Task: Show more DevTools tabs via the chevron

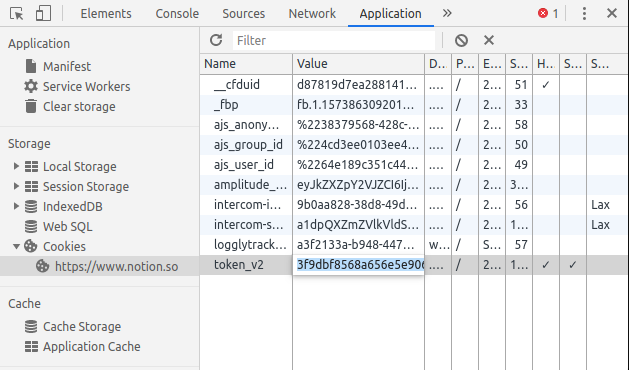Action: tap(447, 14)
